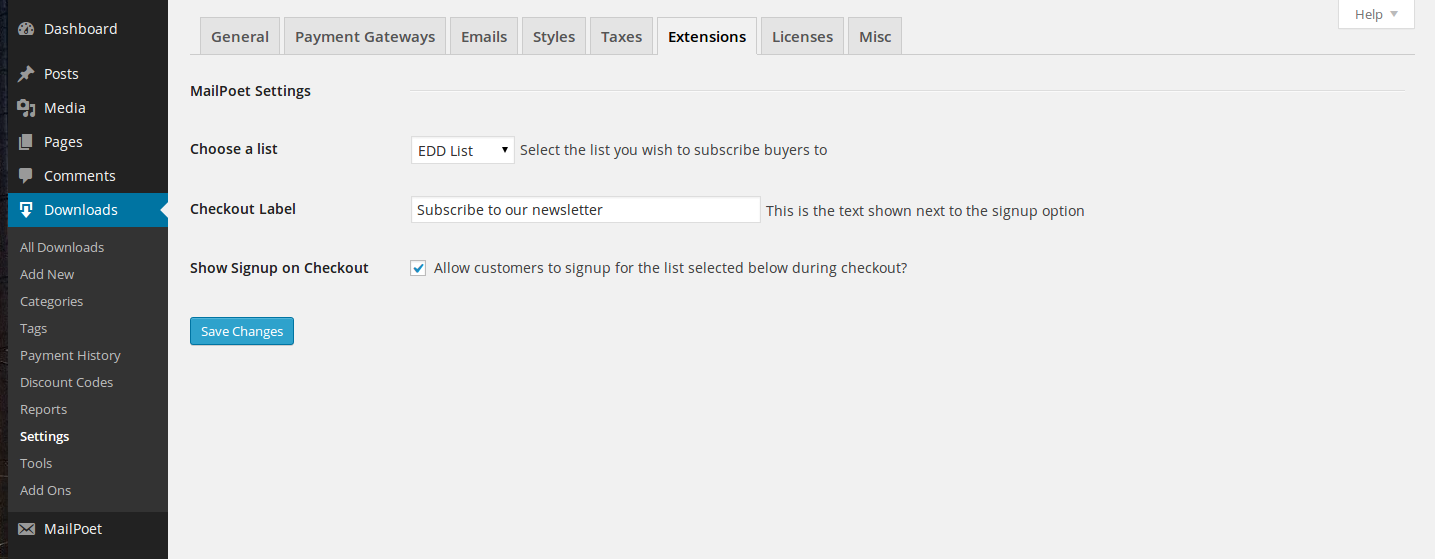Click the Downloads arrow icon

pos(27,210)
